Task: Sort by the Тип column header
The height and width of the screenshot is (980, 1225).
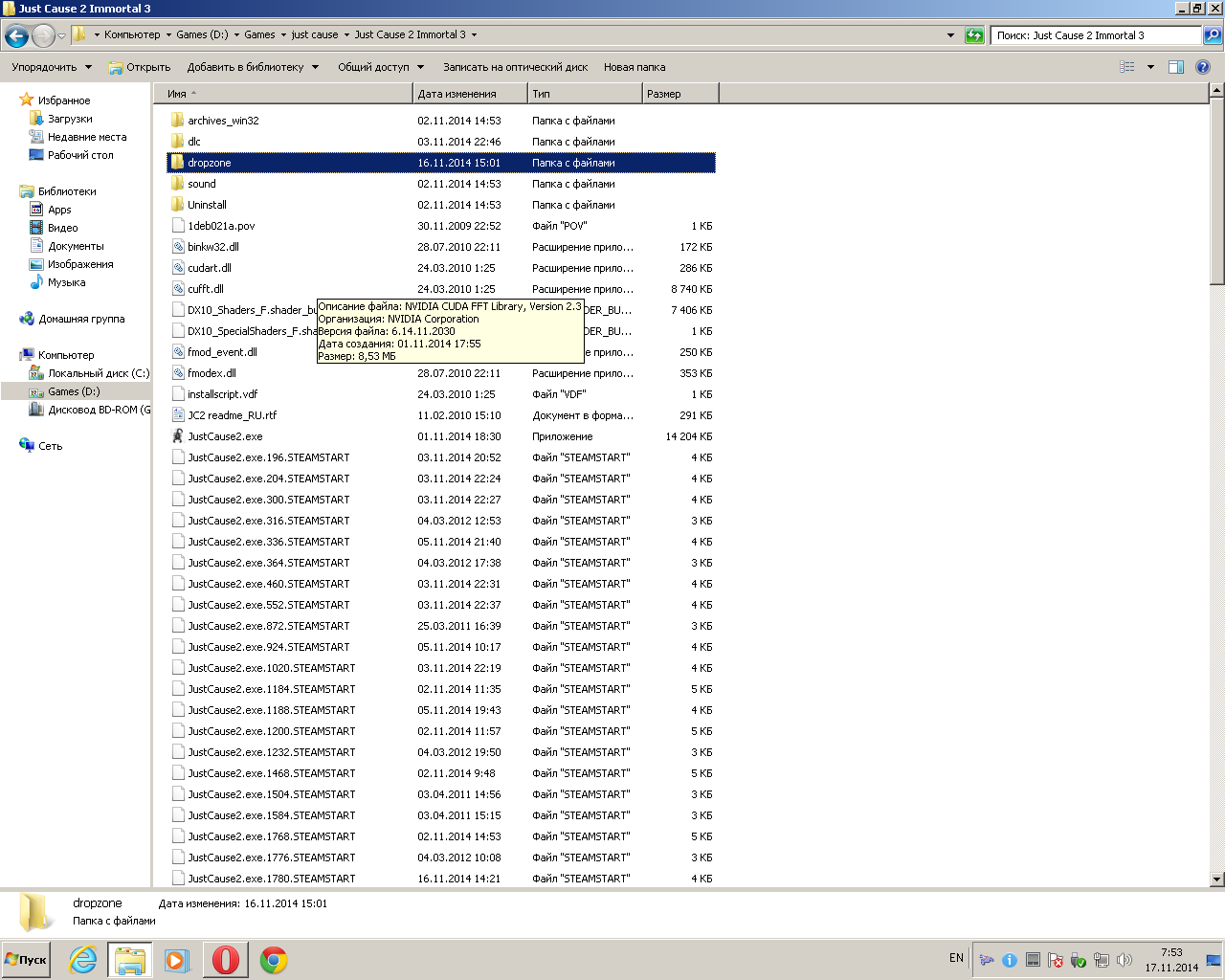Action: coord(585,94)
